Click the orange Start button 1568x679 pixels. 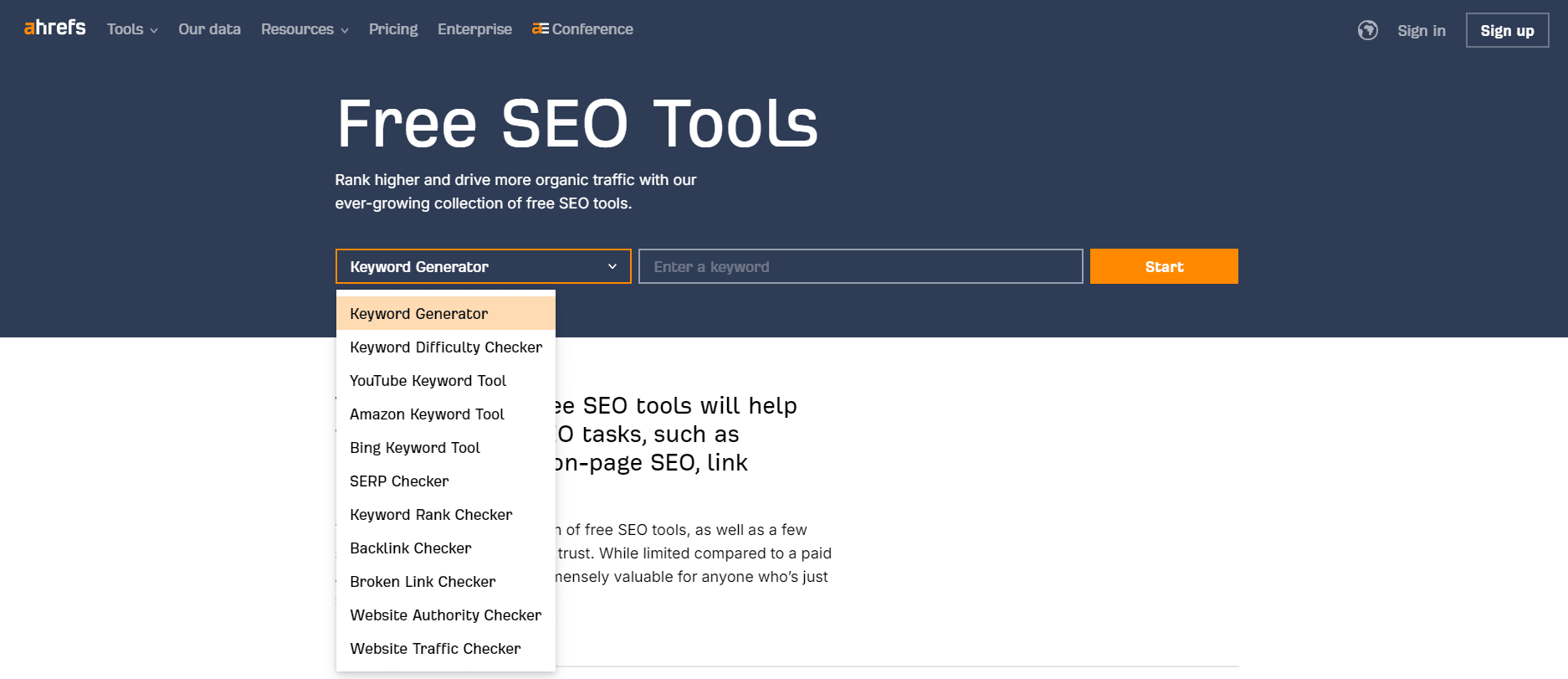(x=1164, y=266)
